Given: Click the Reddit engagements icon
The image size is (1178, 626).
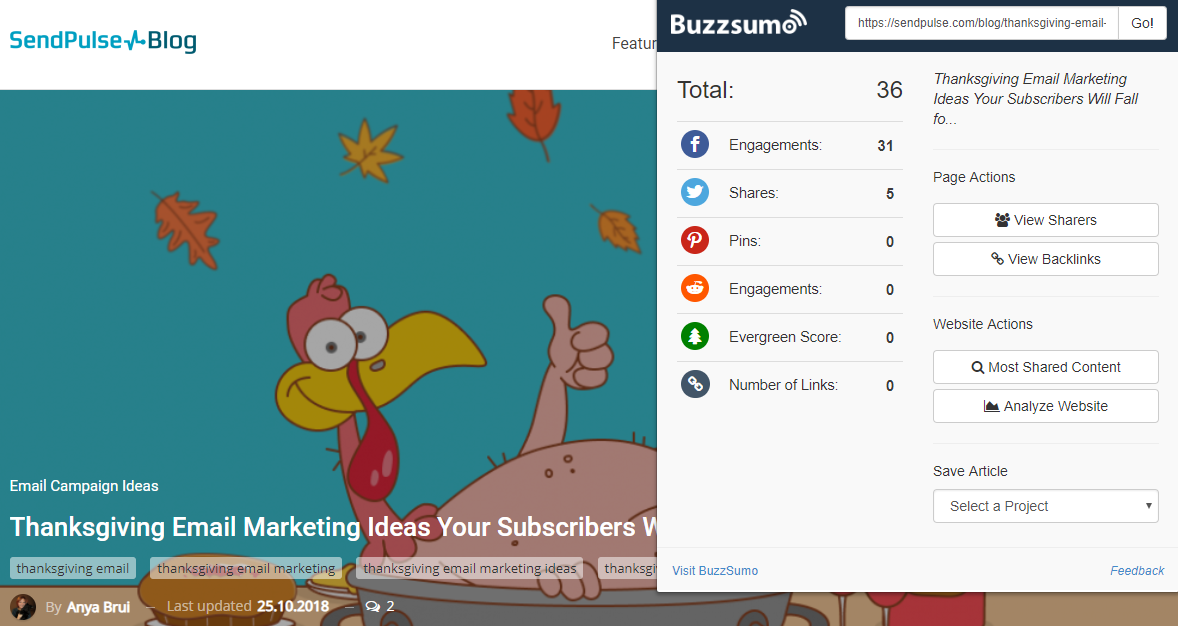Looking at the screenshot, I should [695, 289].
